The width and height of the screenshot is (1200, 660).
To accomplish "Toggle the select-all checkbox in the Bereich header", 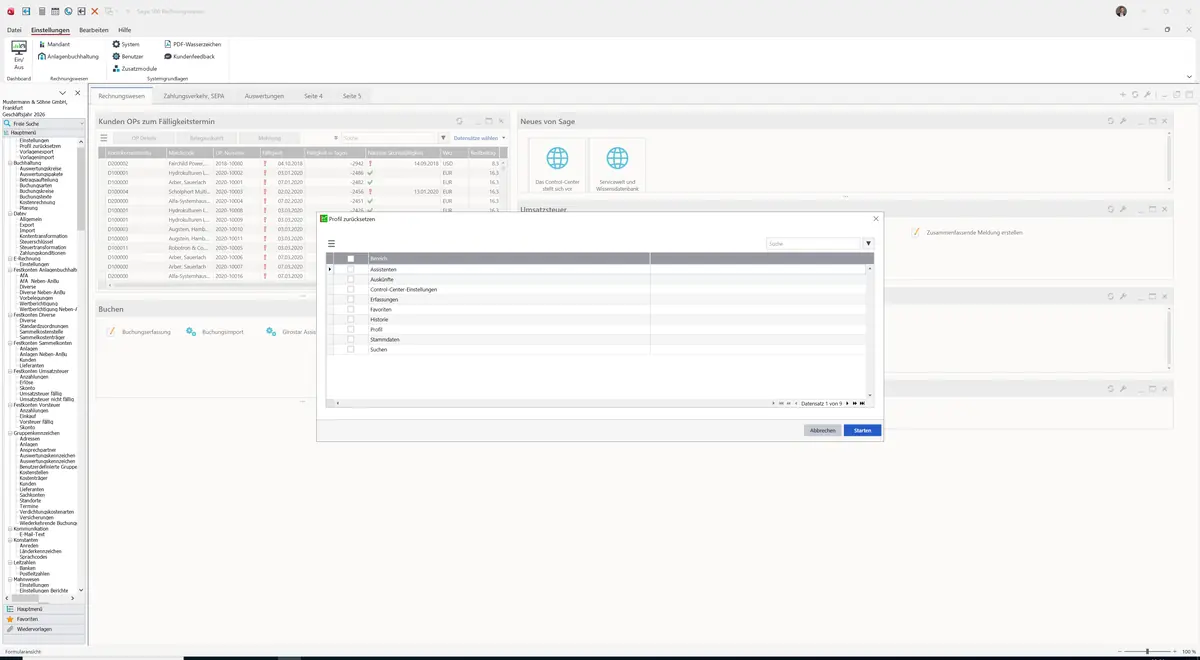I will click(351, 258).
